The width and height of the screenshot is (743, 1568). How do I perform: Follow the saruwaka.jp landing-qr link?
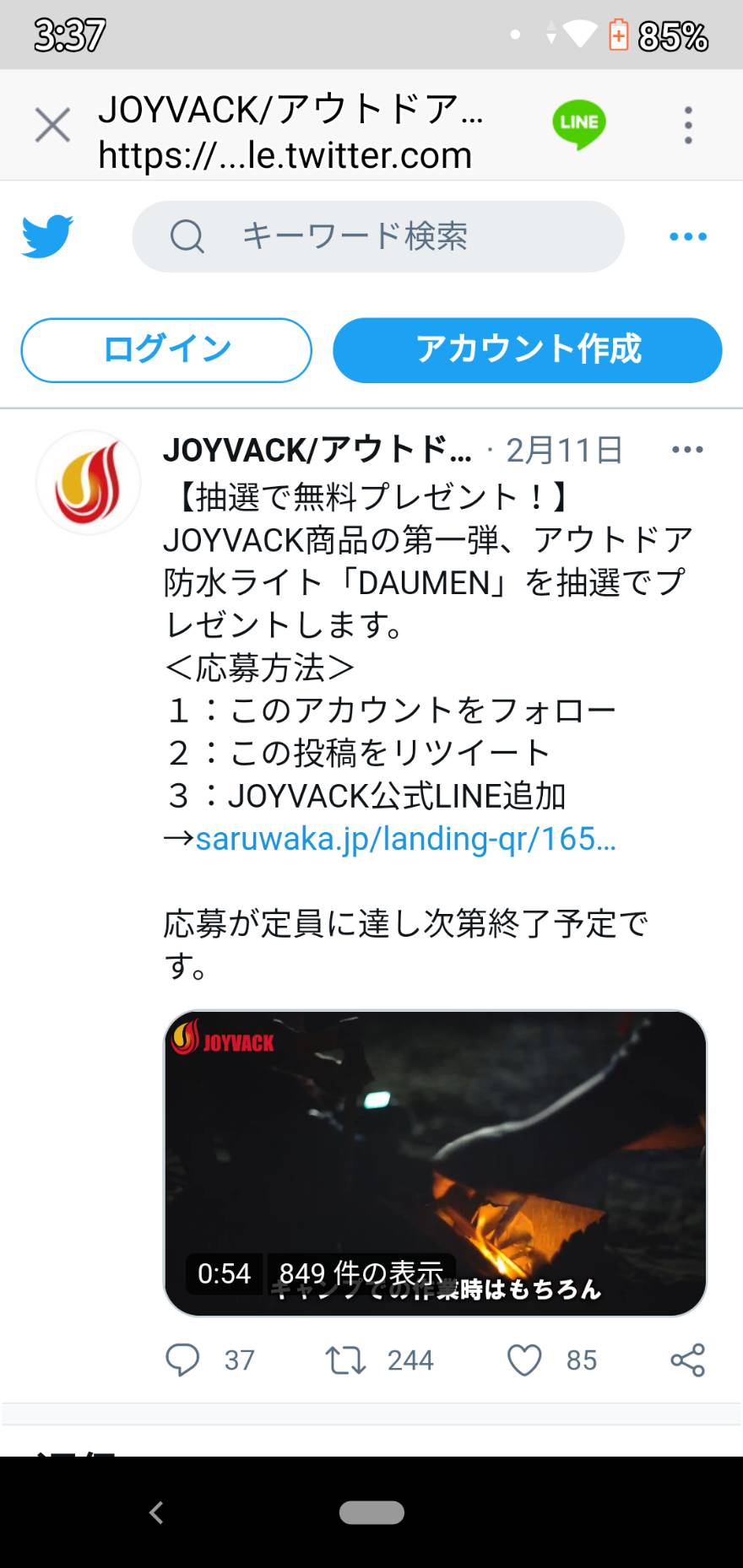(x=405, y=839)
